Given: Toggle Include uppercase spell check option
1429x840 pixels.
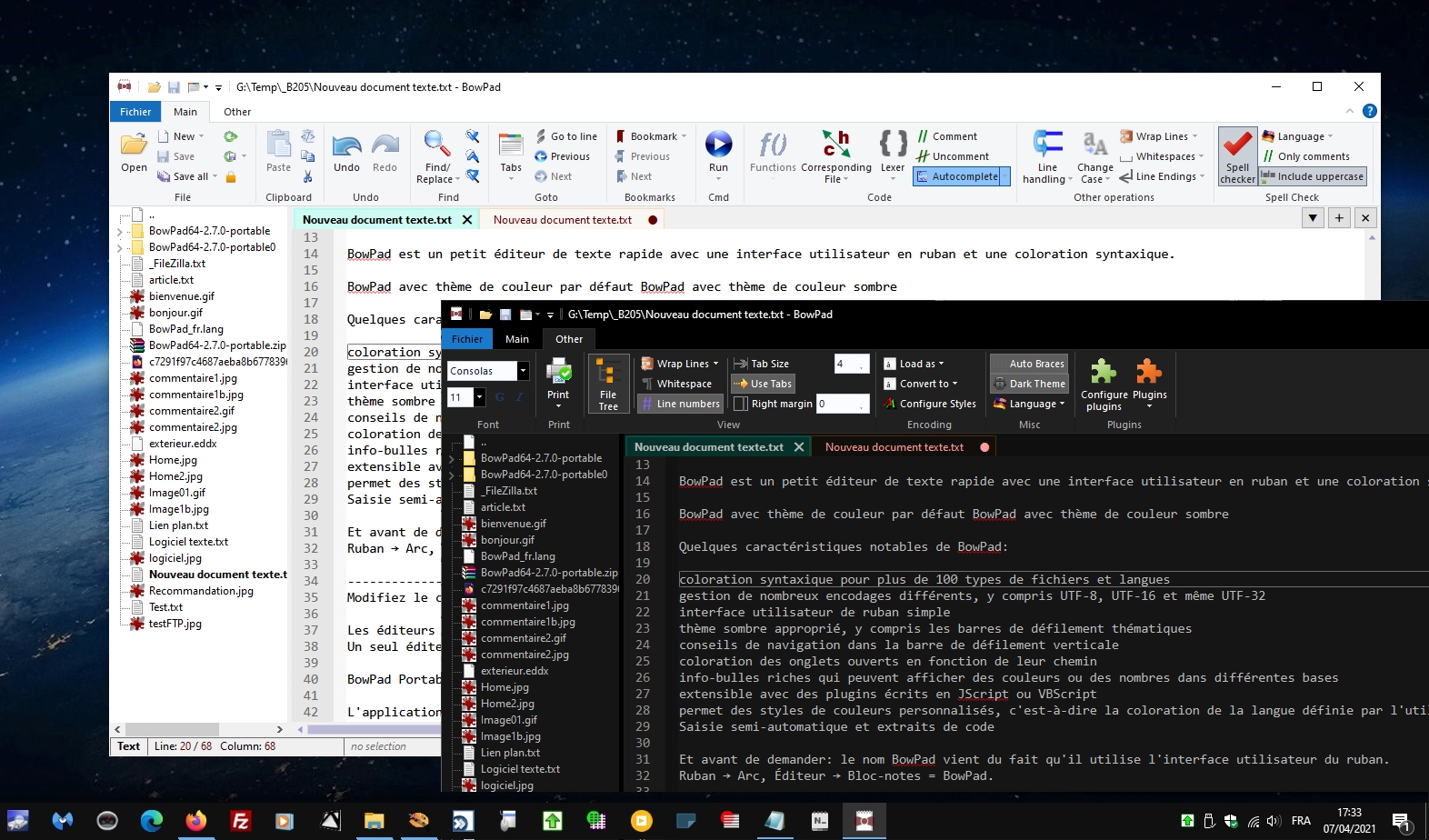Looking at the screenshot, I should (1313, 176).
